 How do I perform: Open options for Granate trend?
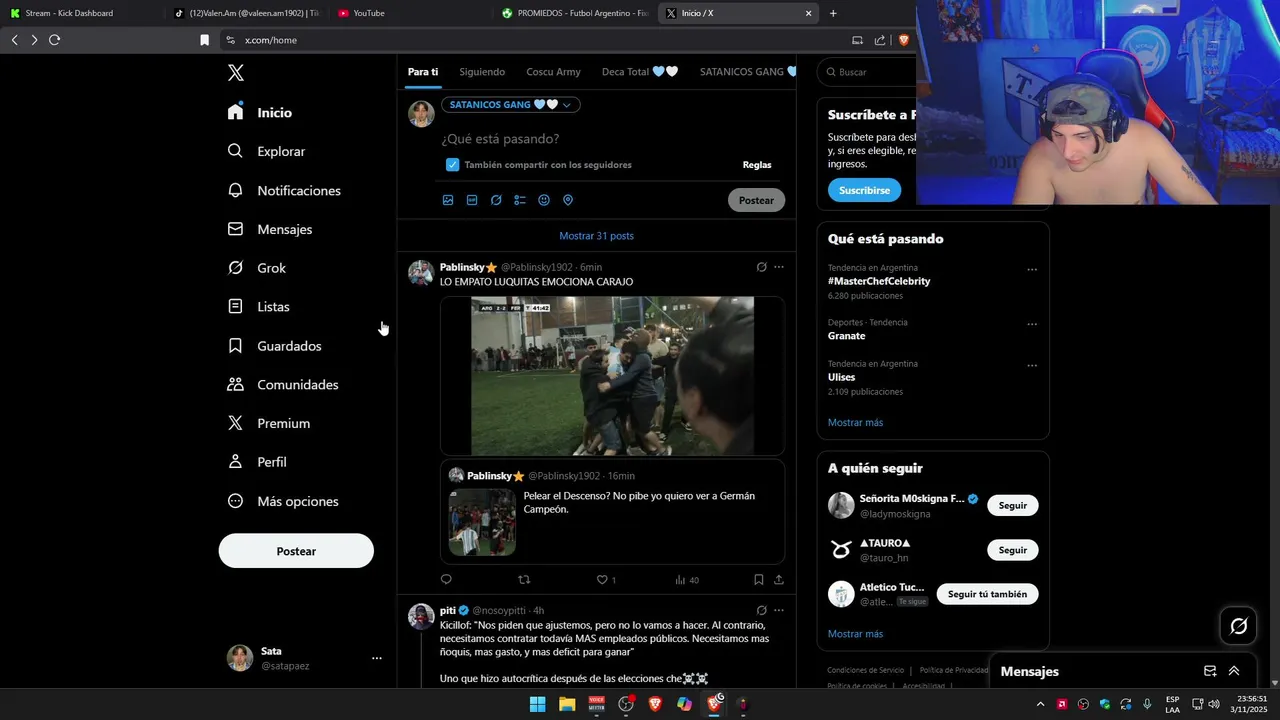(x=1032, y=324)
